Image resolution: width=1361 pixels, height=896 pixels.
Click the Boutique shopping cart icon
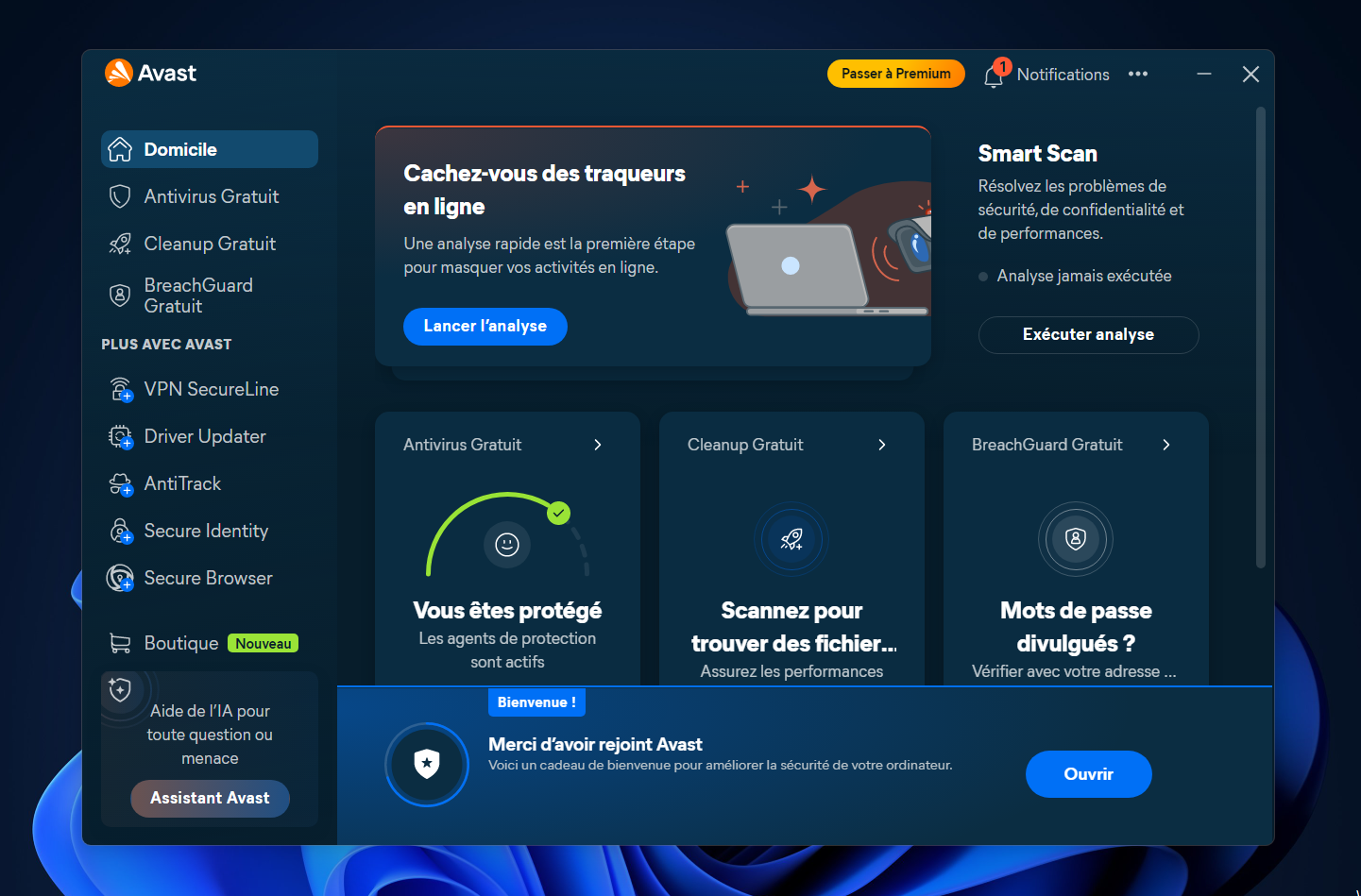[x=120, y=643]
